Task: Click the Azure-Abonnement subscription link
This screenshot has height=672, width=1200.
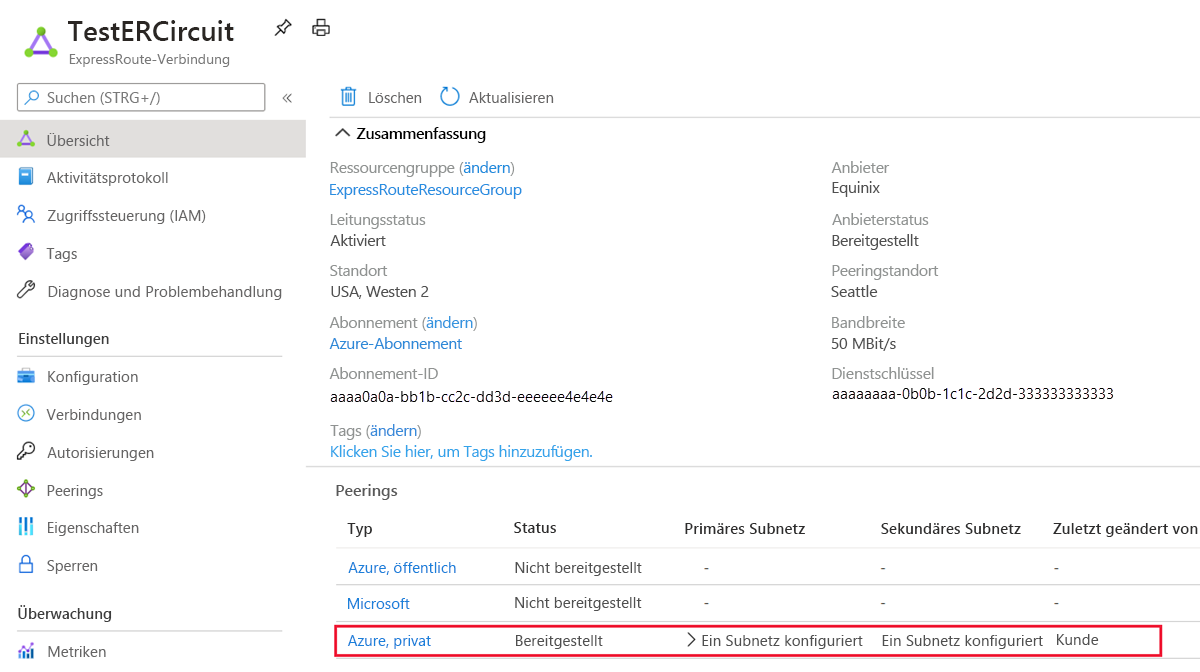Action: [396, 344]
